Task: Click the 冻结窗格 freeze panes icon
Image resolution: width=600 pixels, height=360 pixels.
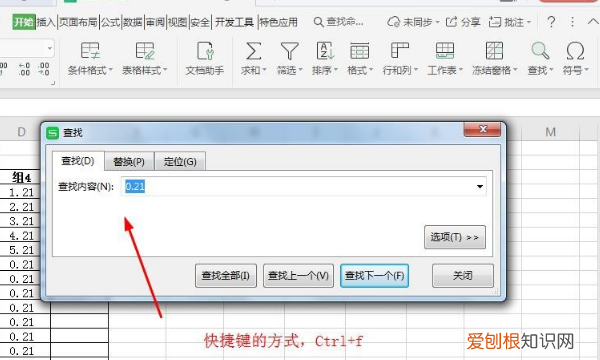Action: pos(494,51)
